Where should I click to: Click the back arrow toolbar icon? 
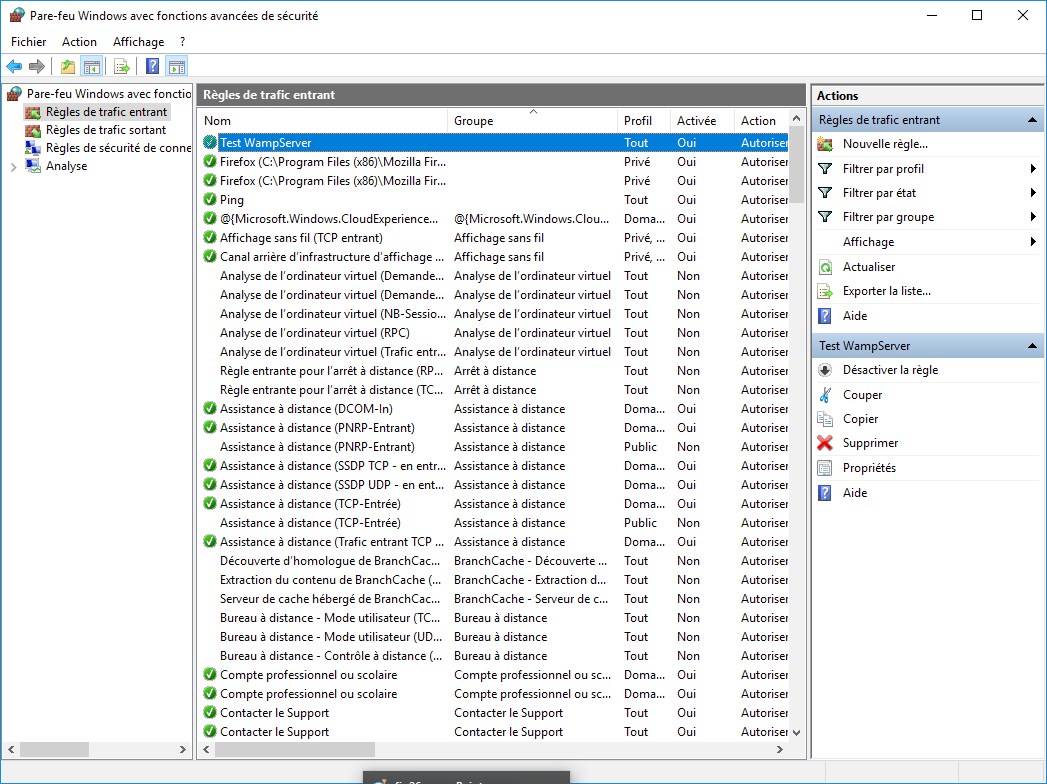(x=14, y=67)
